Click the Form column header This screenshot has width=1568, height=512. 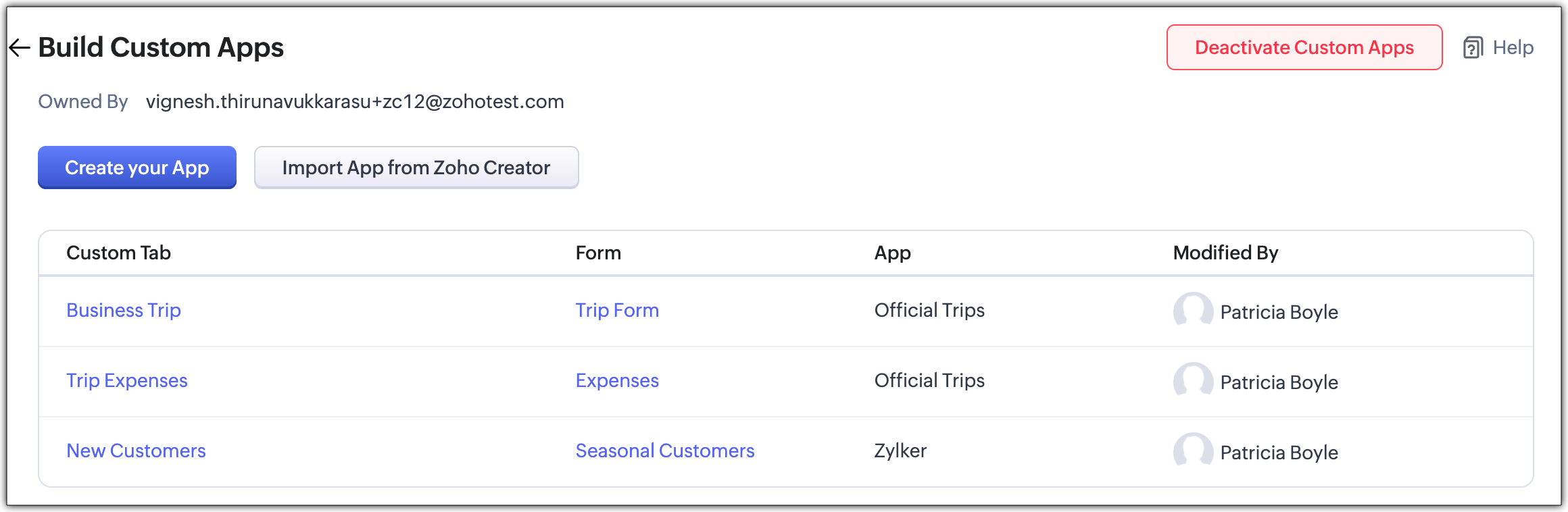coord(598,253)
